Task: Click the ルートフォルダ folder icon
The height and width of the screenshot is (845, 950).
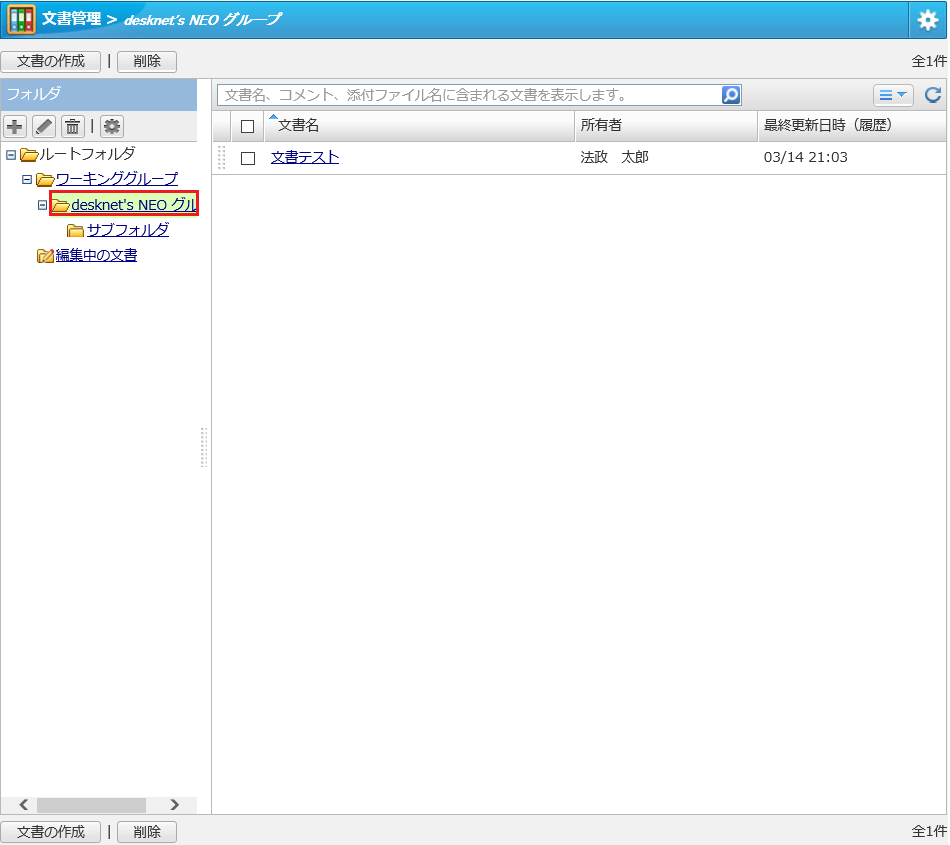Action: pyautogui.click(x=29, y=155)
